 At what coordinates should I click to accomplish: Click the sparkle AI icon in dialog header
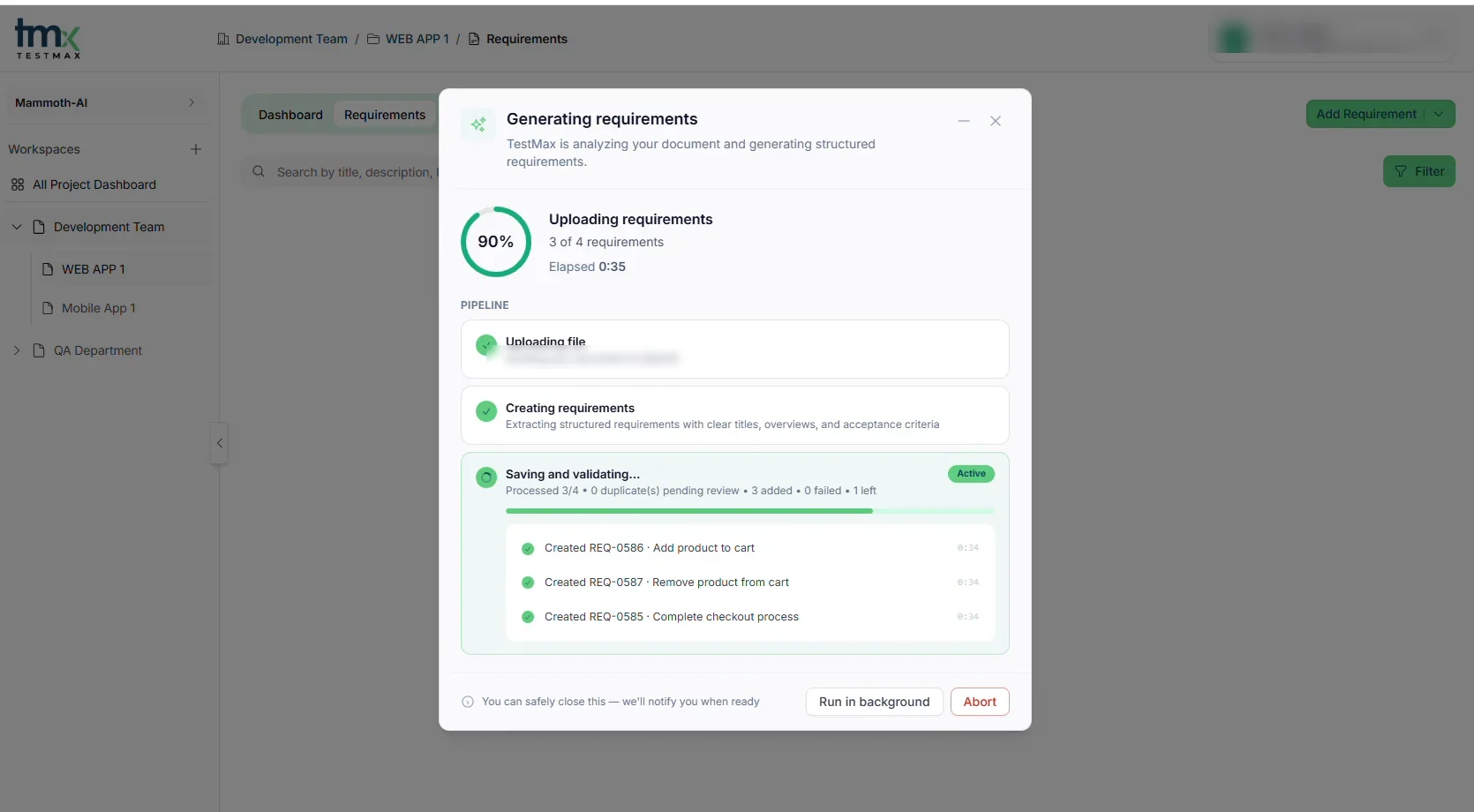click(478, 124)
